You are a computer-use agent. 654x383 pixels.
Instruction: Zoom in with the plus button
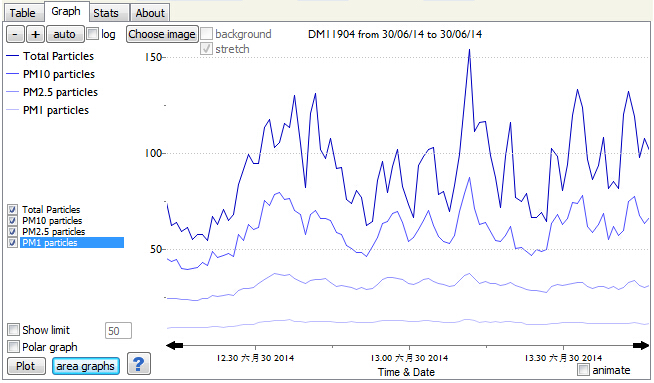point(35,34)
